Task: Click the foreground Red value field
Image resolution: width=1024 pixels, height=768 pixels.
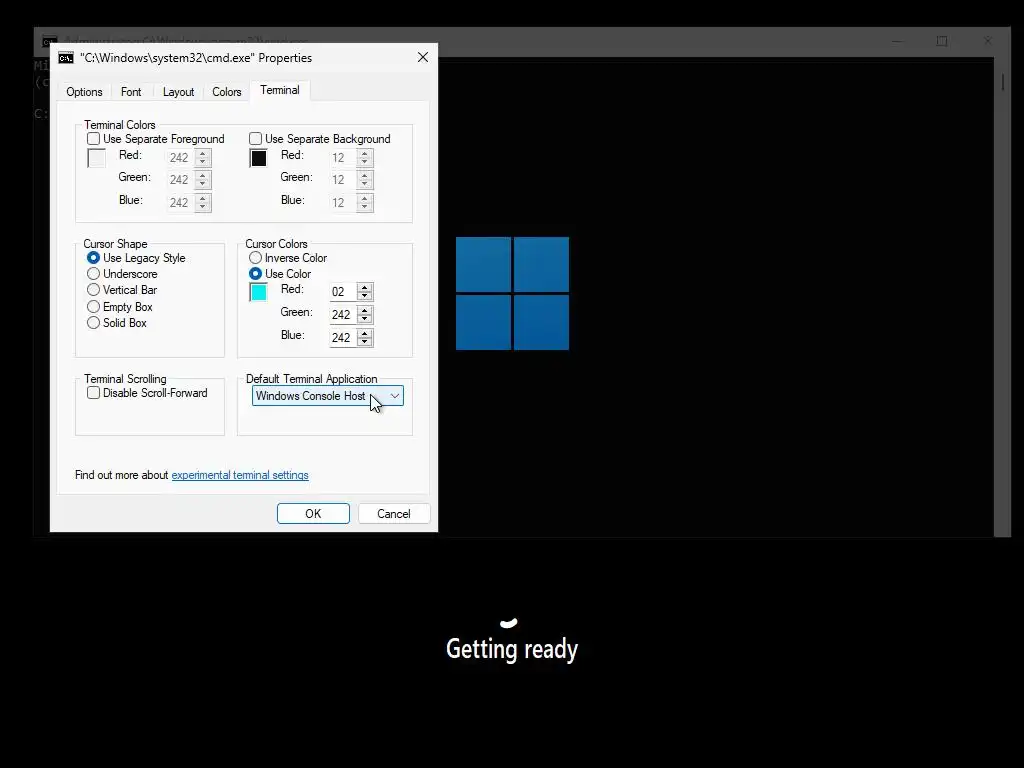Action: (180, 157)
